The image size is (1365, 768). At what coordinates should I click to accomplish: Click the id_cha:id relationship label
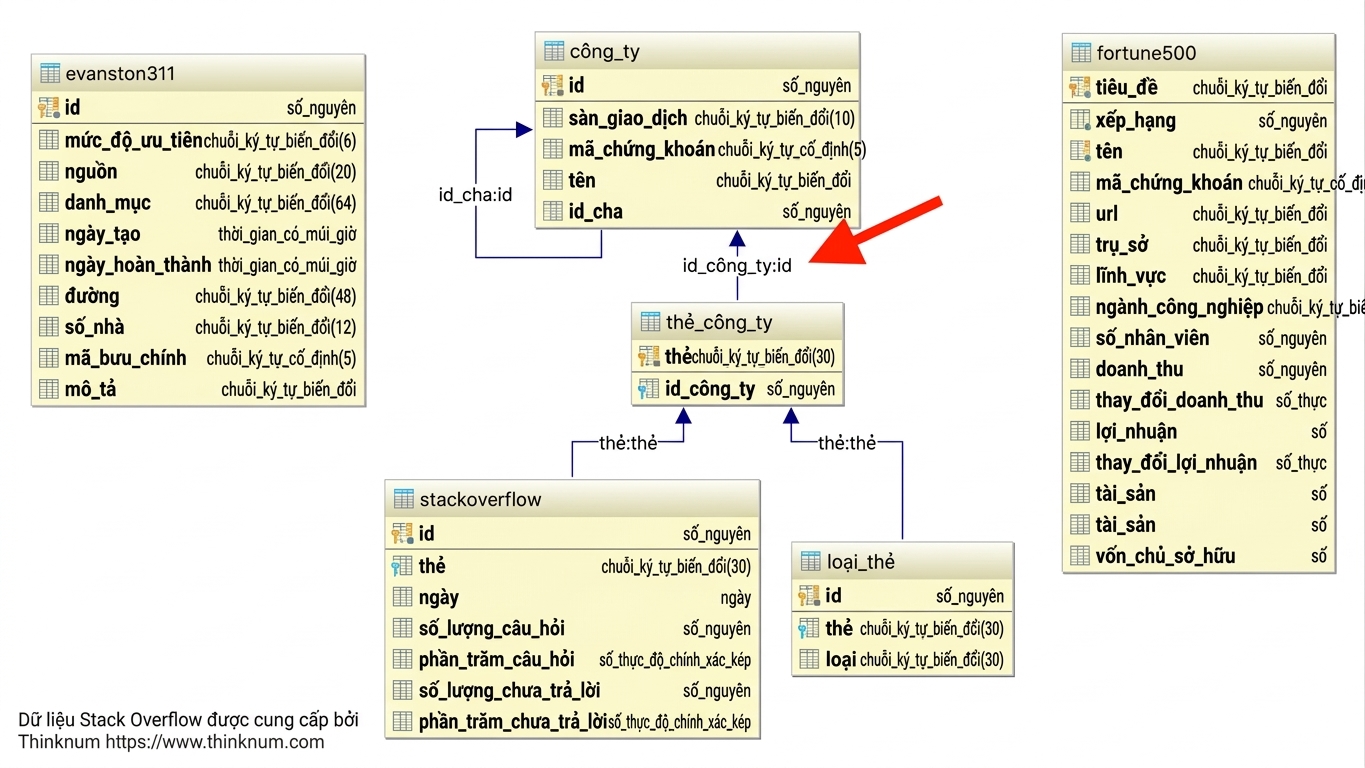pyautogui.click(x=475, y=194)
